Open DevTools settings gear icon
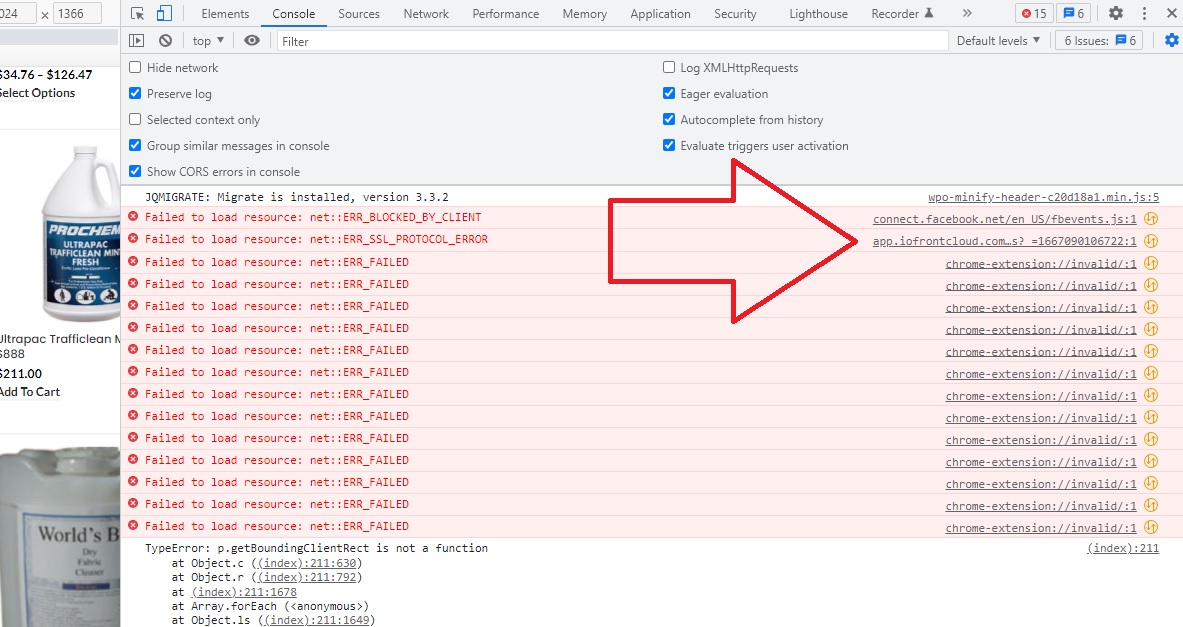This screenshot has height=627, width=1183. [1116, 14]
